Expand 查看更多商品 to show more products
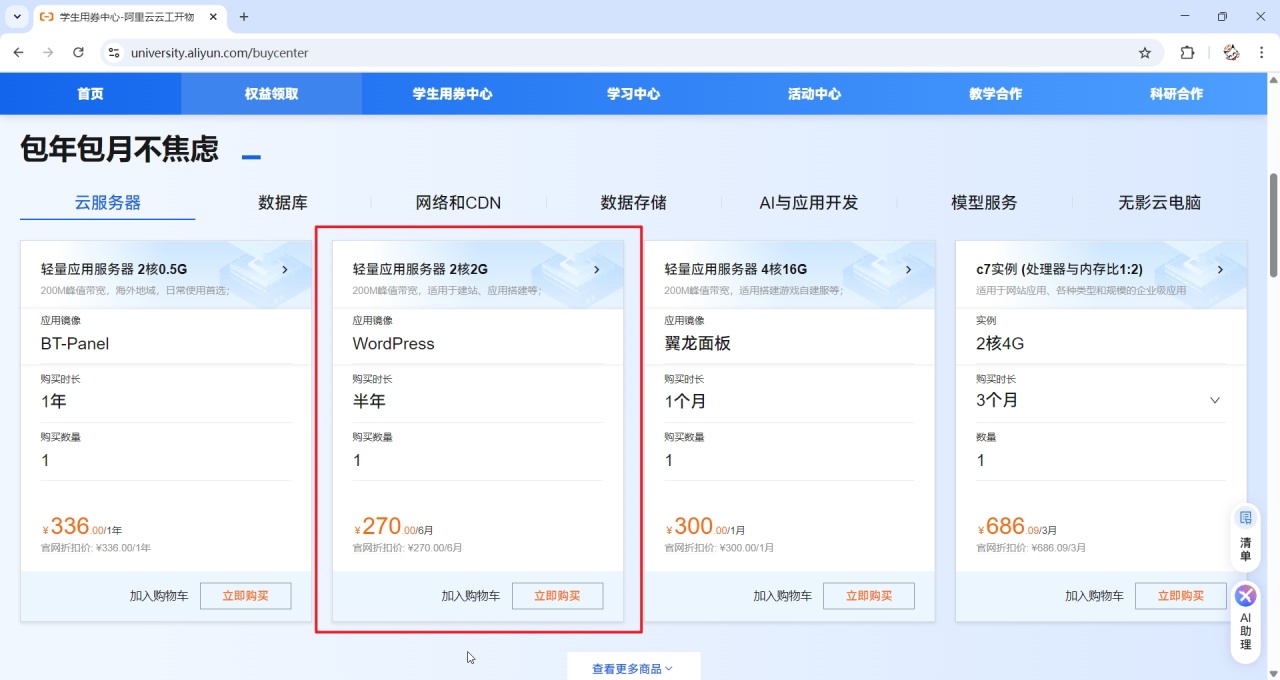Viewport: 1280px width, 680px height. tap(633, 668)
